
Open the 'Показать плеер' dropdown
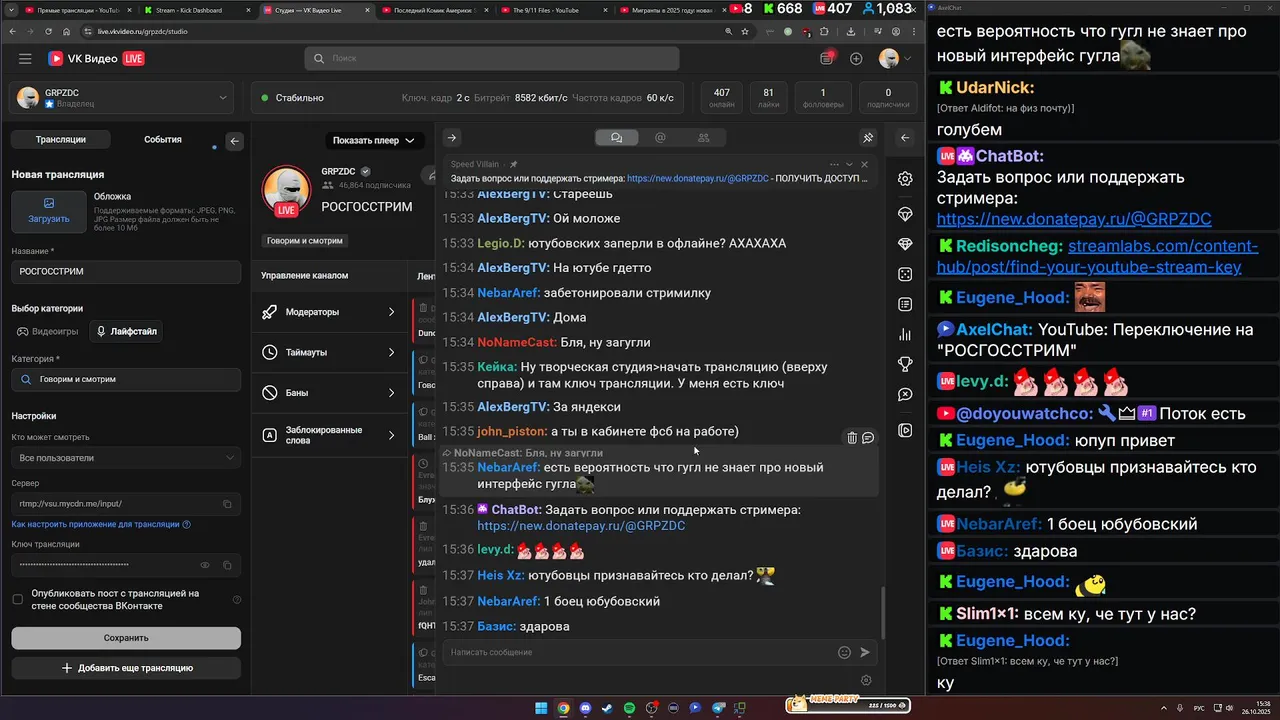point(373,140)
